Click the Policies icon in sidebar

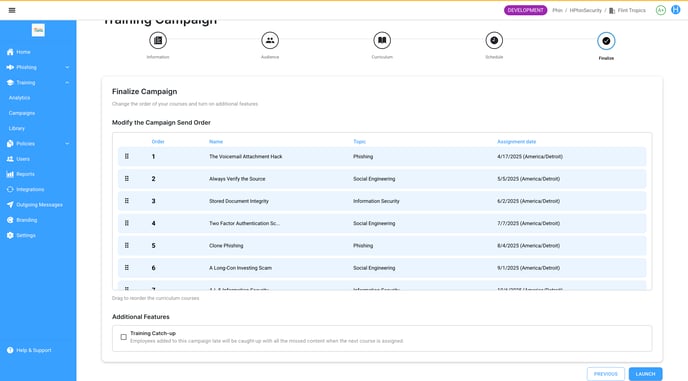tap(10, 144)
